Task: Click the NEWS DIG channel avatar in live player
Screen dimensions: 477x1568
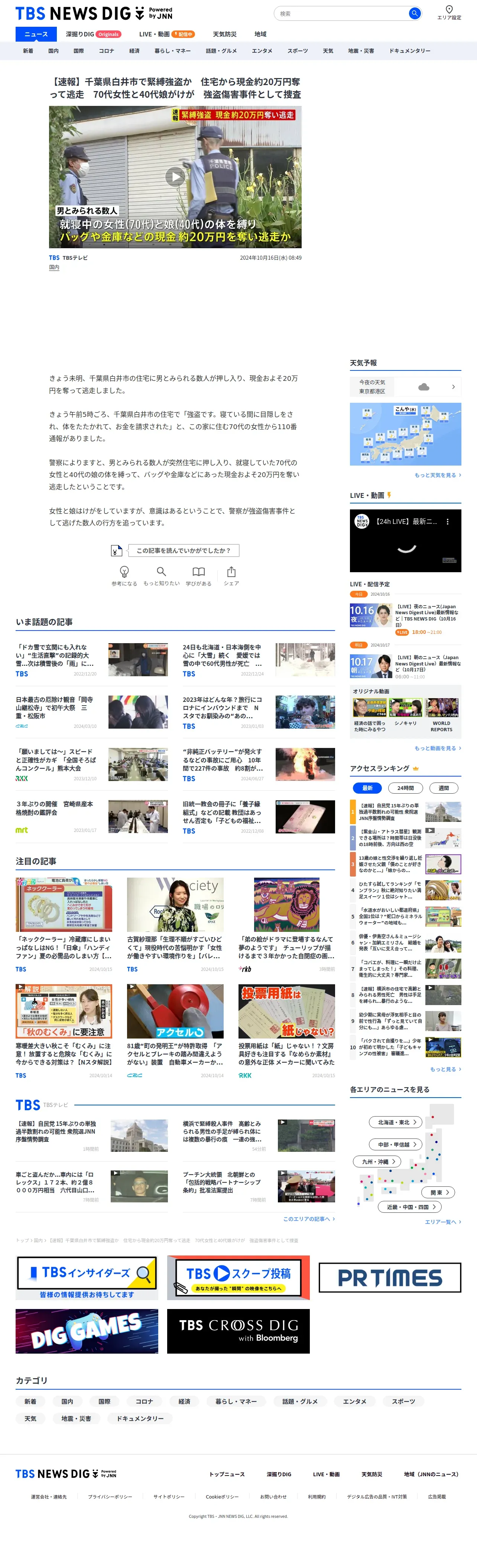Action: pos(362,522)
